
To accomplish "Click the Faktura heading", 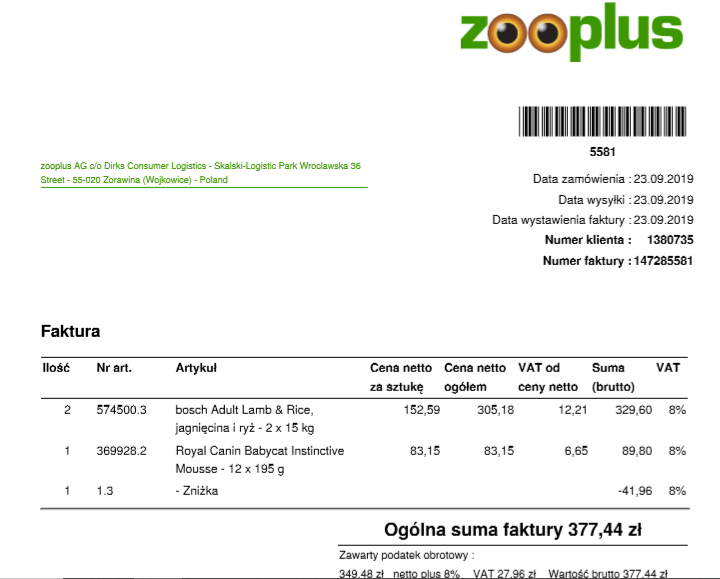I will pyautogui.click(x=70, y=331).
